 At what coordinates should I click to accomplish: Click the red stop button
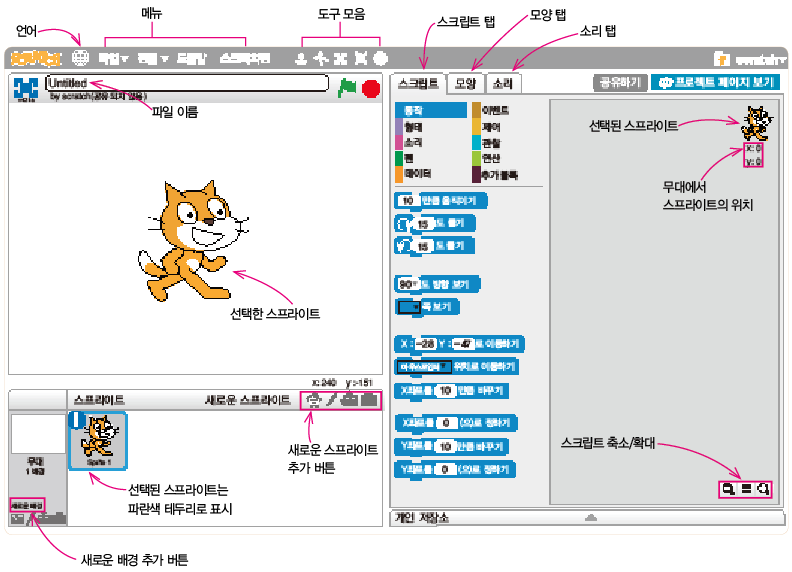pyautogui.click(x=371, y=89)
